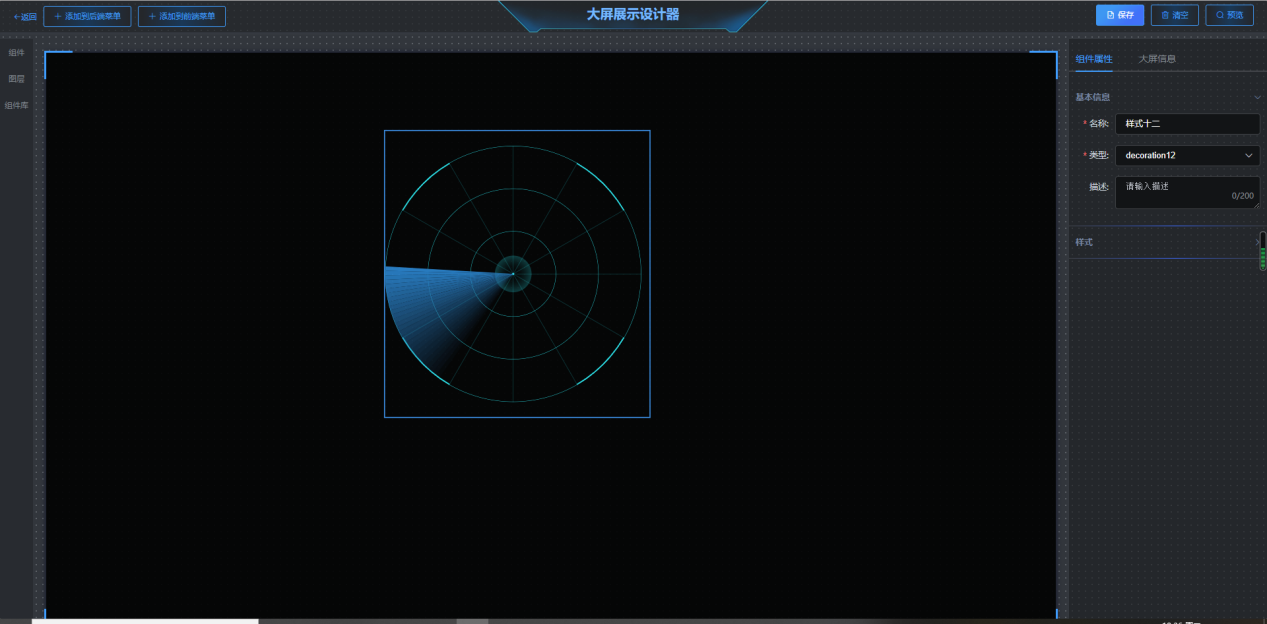This screenshot has height=624, width=1267.
Task: Click the 名称 input field 样式十二
Action: 1187,124
